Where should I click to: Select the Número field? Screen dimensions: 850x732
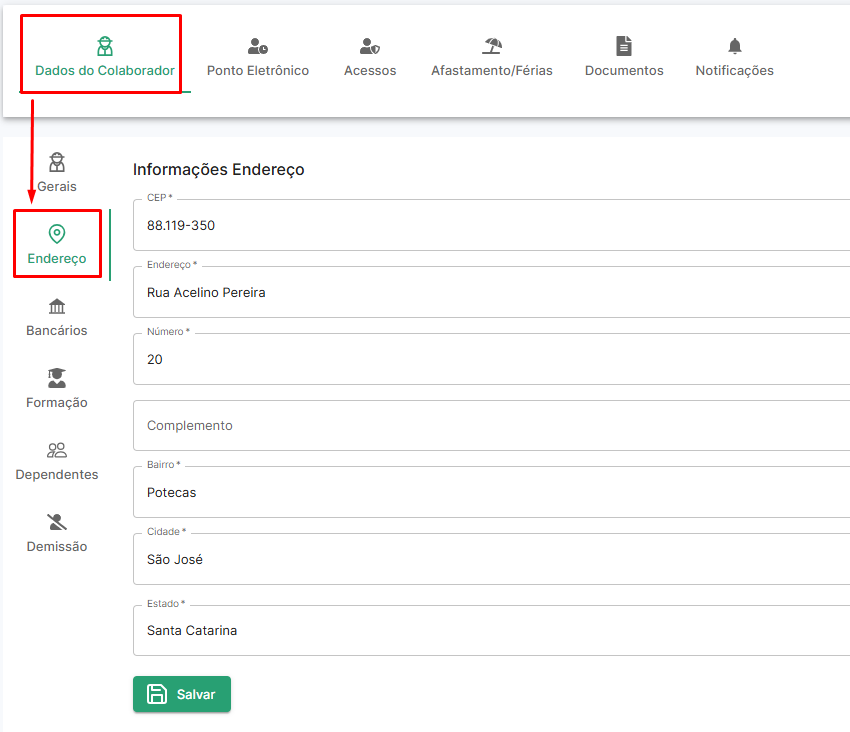[492, 359]
